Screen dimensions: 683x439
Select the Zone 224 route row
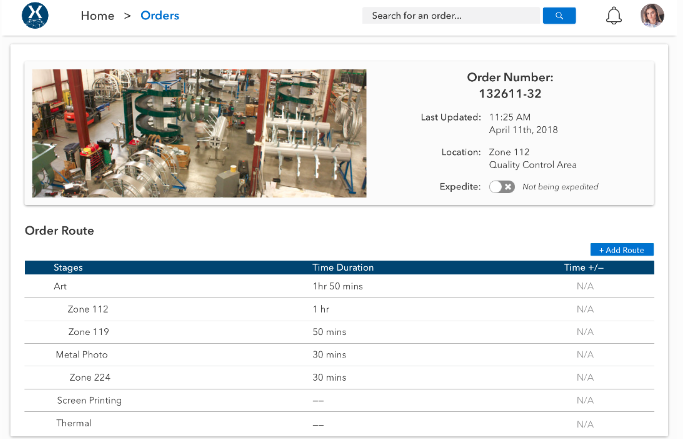339,378
